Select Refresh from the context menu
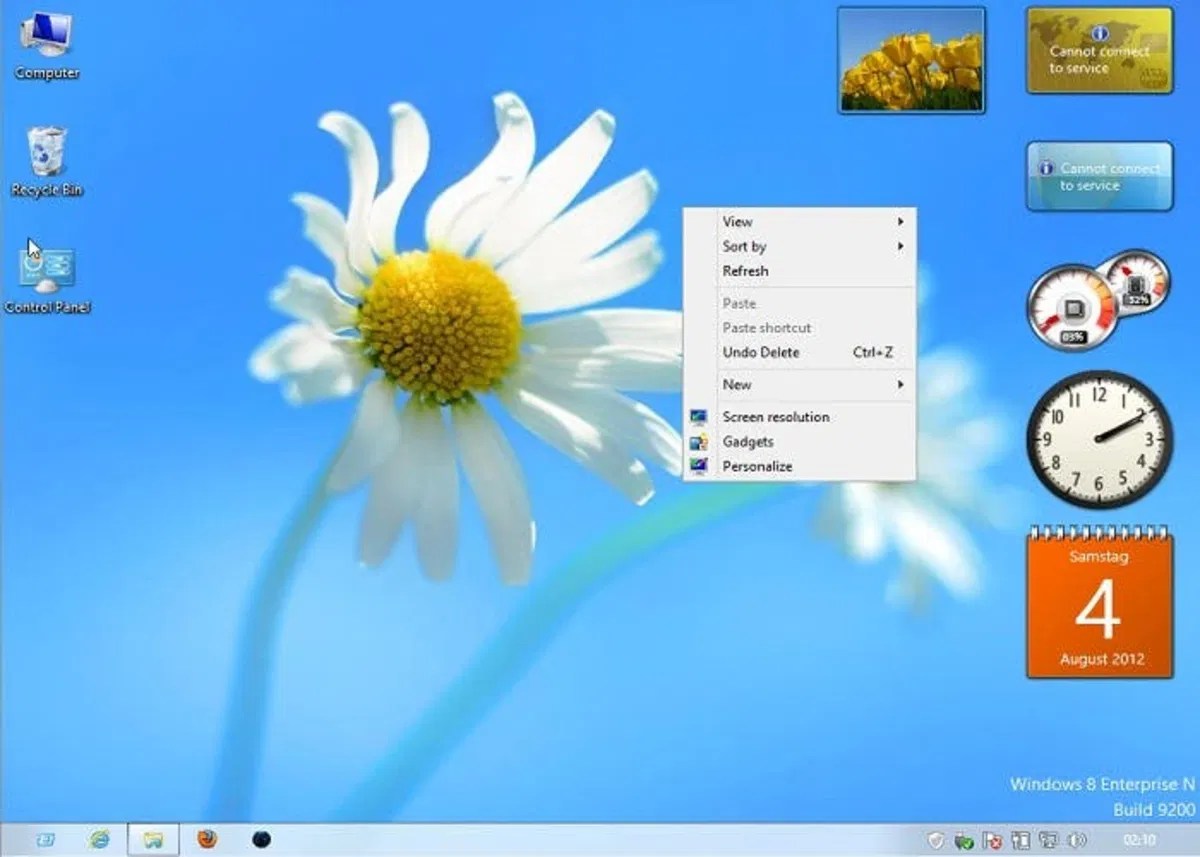Viewport: 1200px width, 857px height. pos(745,271)
